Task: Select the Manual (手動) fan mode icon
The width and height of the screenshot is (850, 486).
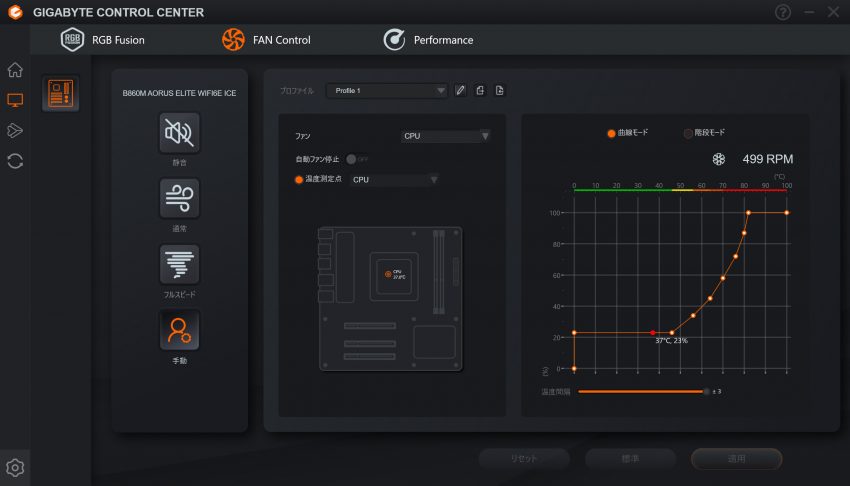Action: pyautogui.click(x=179, y=330)
